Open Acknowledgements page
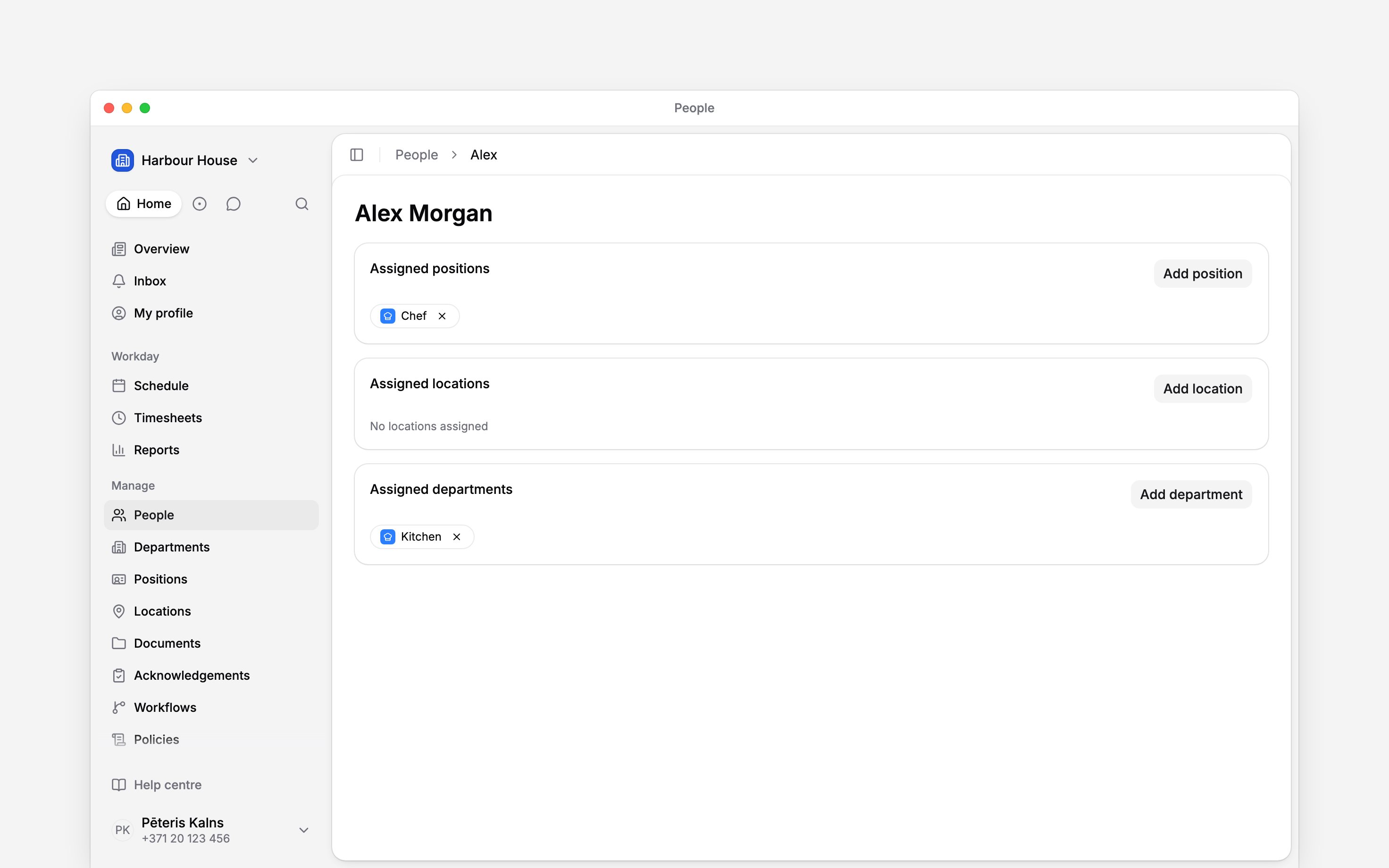The height and width of the screenshot is (868, 1389). (x=211, y=676)
